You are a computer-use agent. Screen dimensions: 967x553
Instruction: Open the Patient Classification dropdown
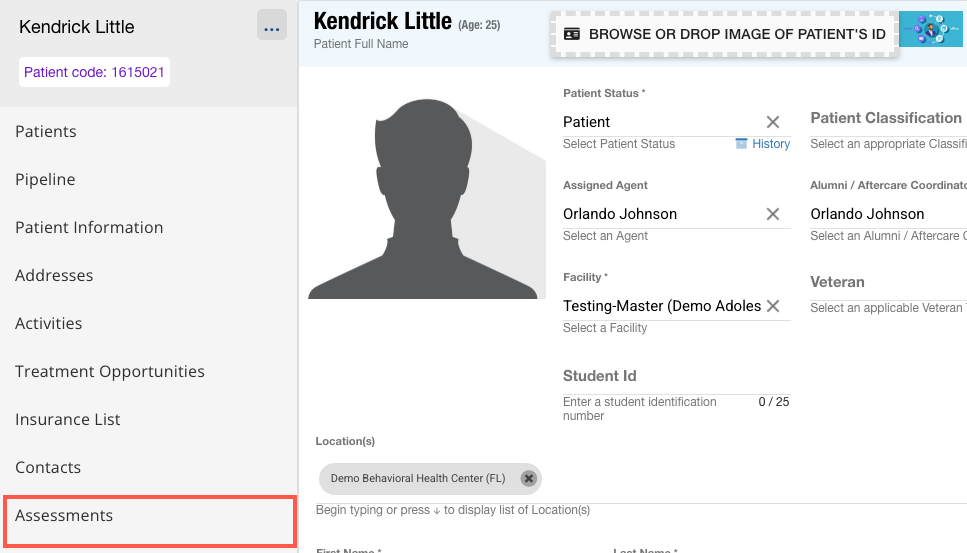[x=886, y=118]
